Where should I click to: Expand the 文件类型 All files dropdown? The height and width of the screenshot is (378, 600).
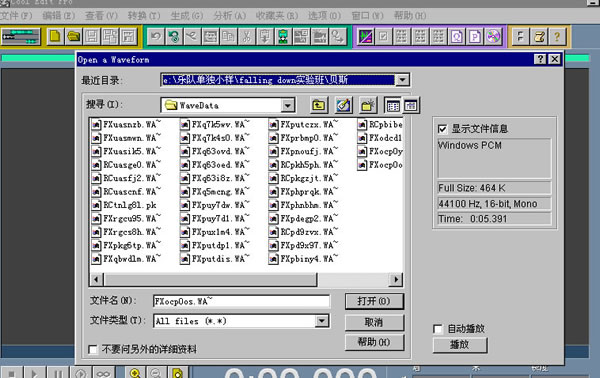[322, 321]
